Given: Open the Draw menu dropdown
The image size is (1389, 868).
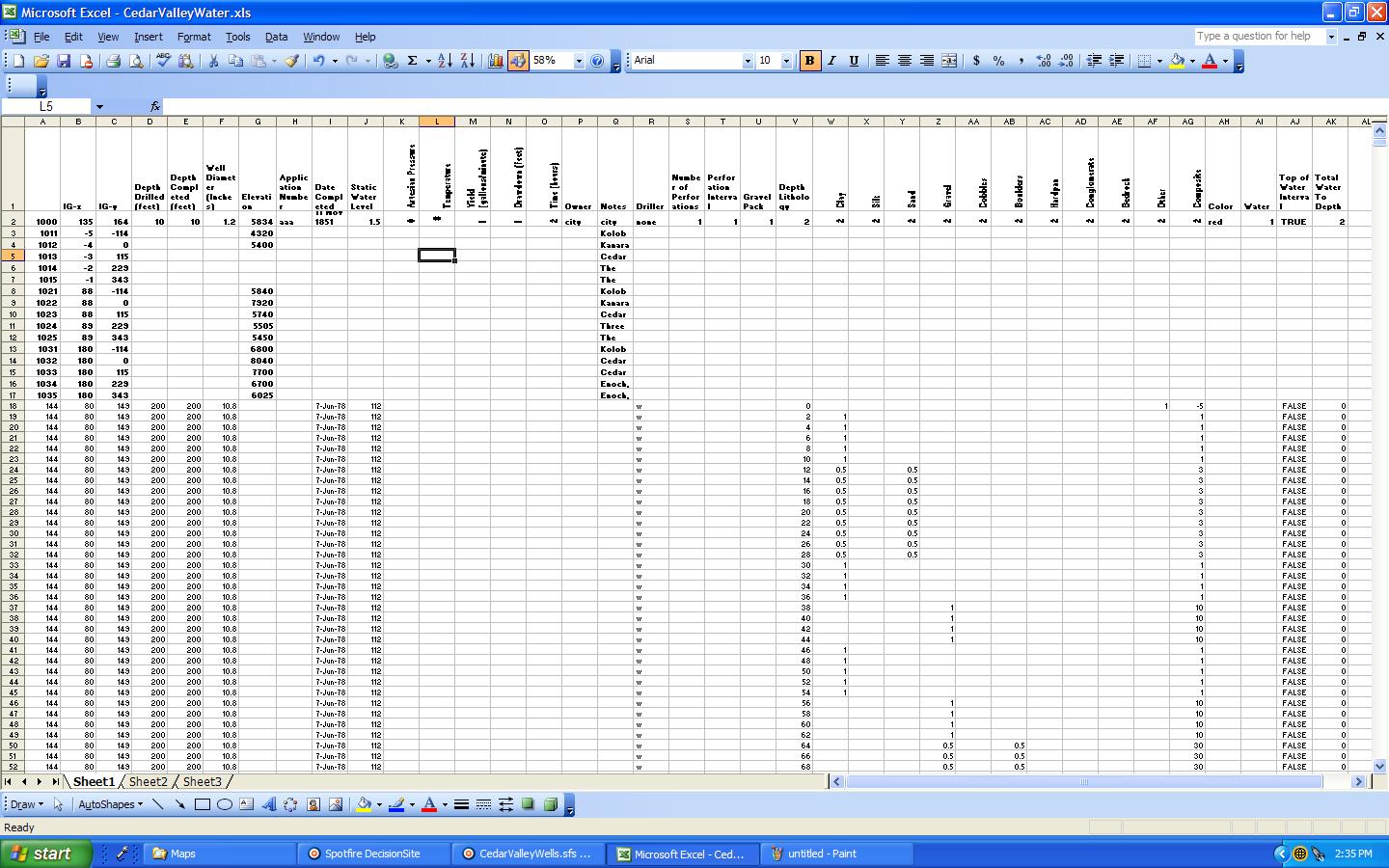Looking at the screenshot, I should 26,804.
